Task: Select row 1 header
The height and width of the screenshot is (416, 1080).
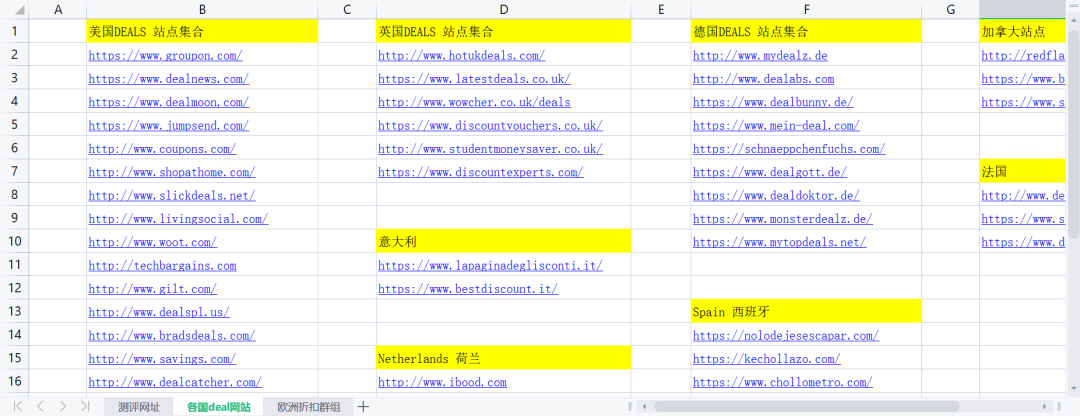Action: (14, 31)
